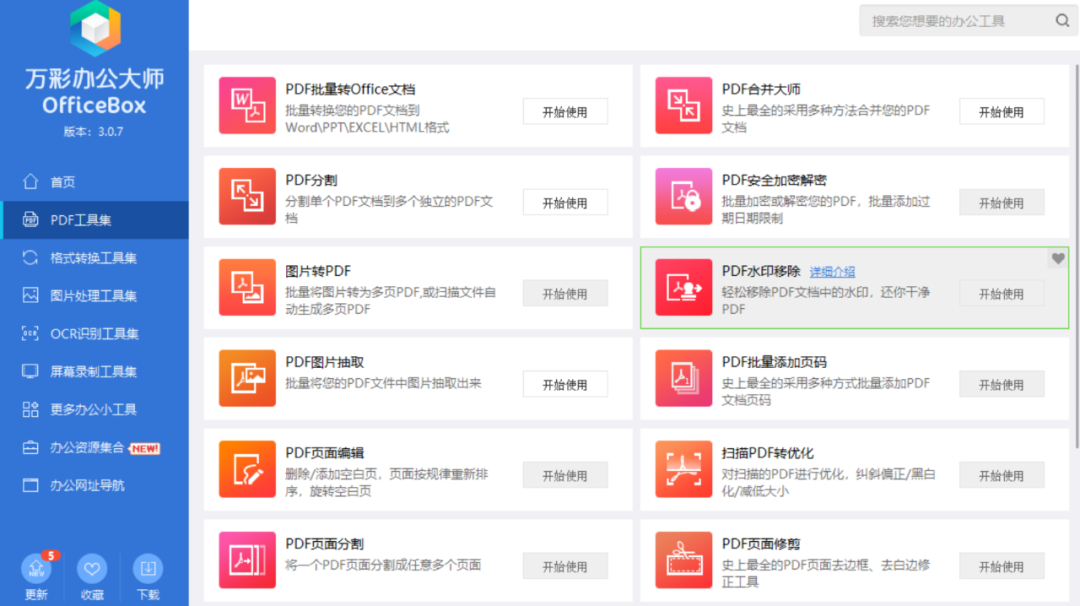Click 开始使用 for PDF安全加密解密

coord(1001,202)
